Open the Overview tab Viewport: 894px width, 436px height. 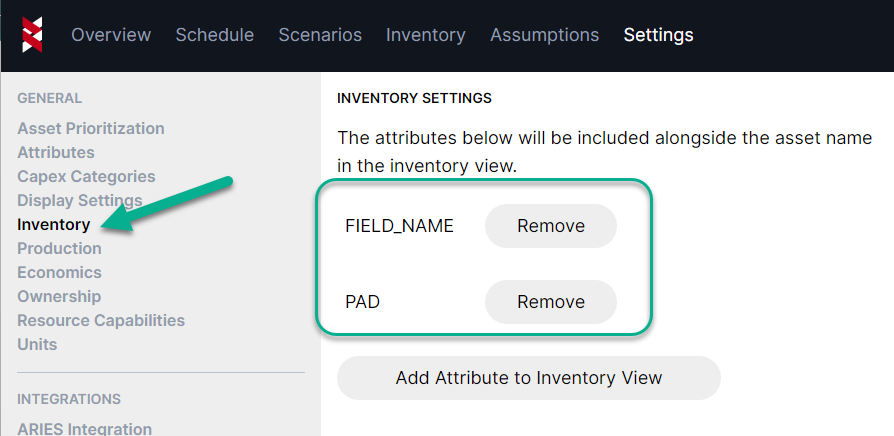click(111, 35)
